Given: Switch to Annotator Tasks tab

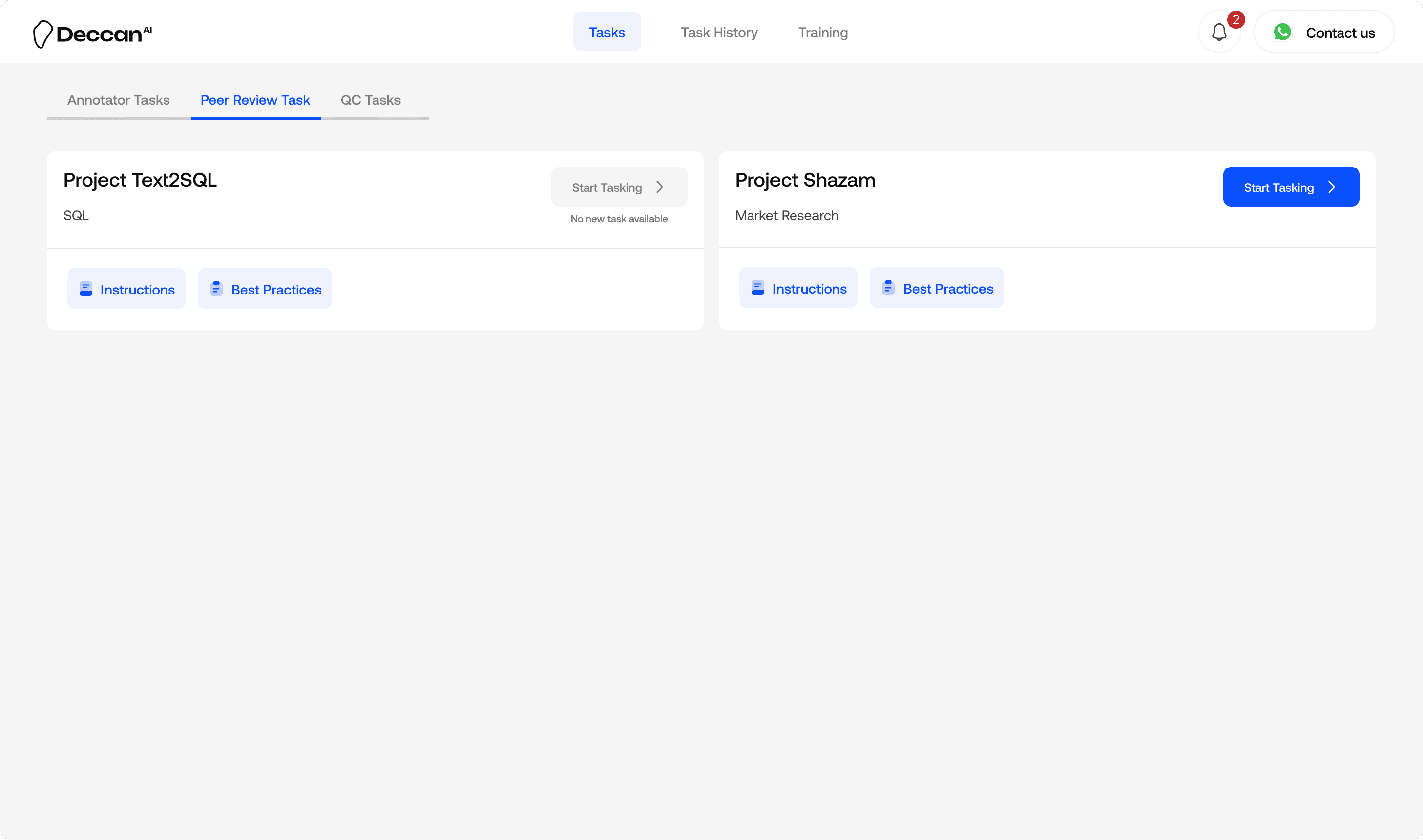Looking at the screenshot, I should [x=118, y=100].
